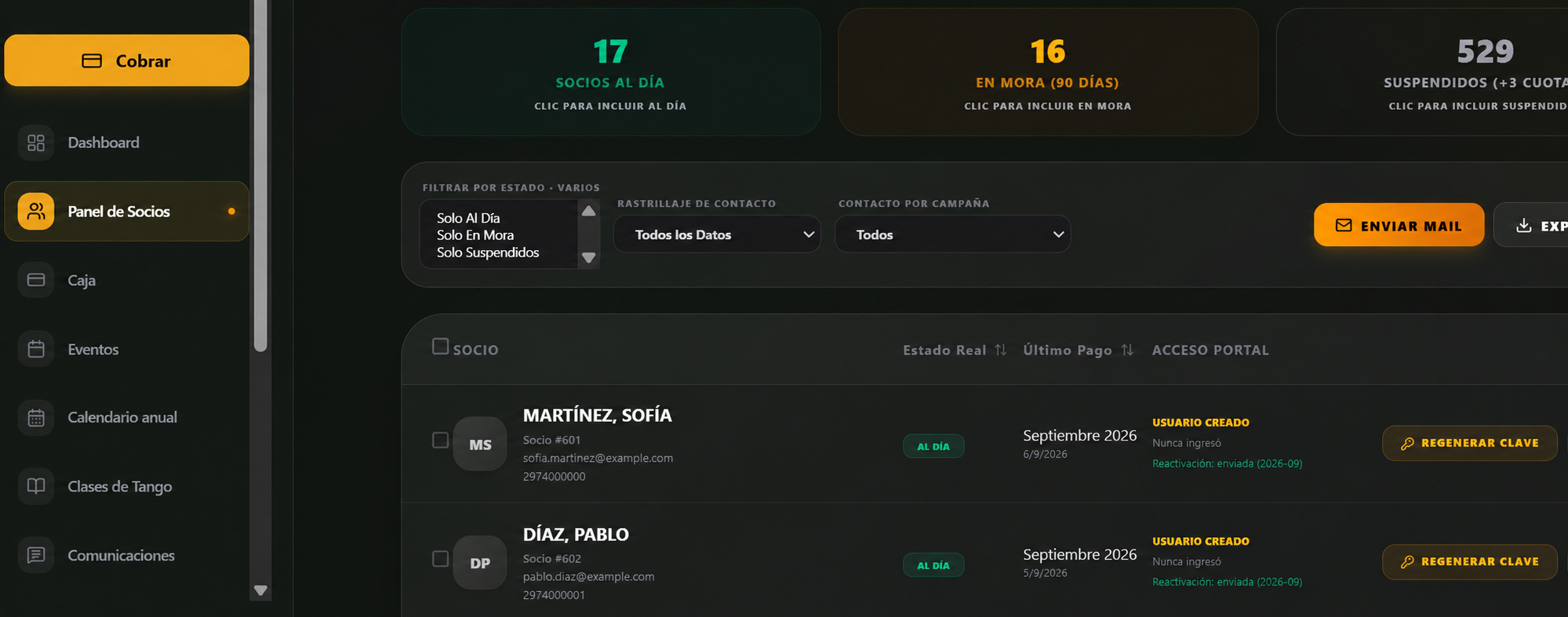Image resolution: width=1568 pixels, height=617 pixels.
Task: Click the Export download button
Action: click(x=1531, y=225)
